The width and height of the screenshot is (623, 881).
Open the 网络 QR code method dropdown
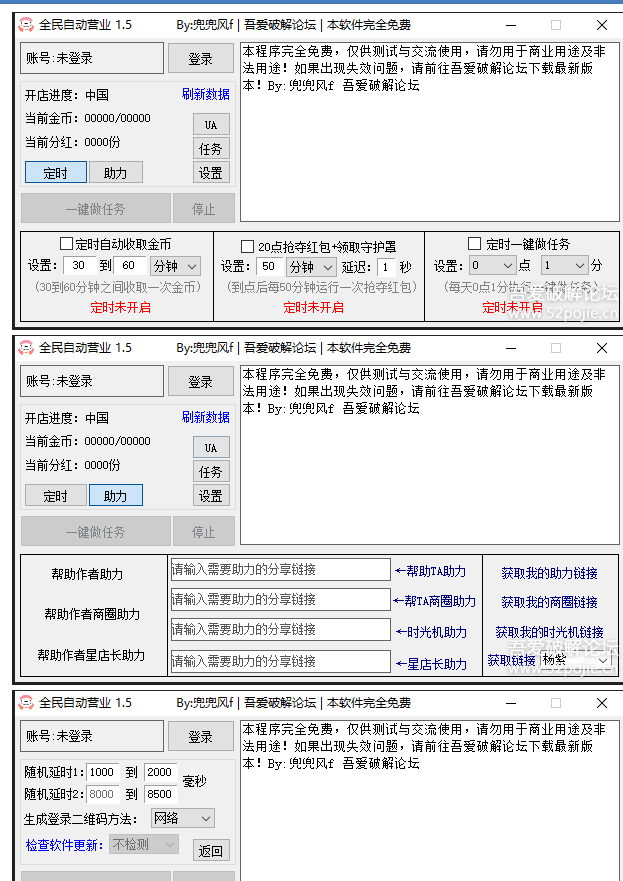[x=182, y=818]
